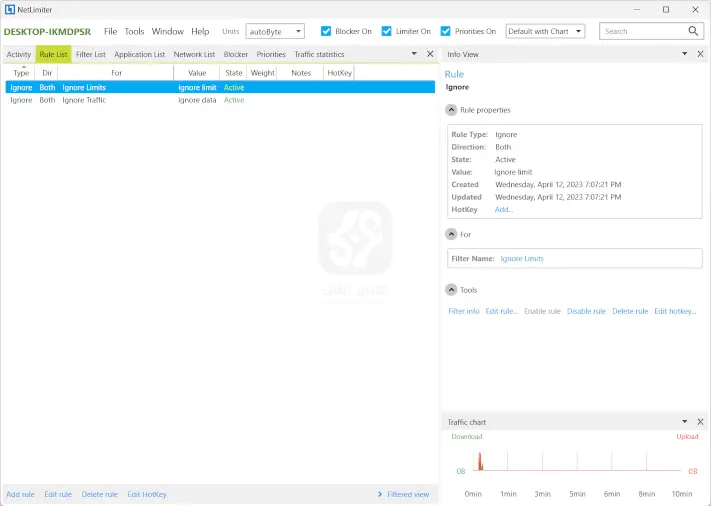This screenshot has width=711, height=506.
Task: Click the Ignore data value cell
Action: [x=197, y=100]
